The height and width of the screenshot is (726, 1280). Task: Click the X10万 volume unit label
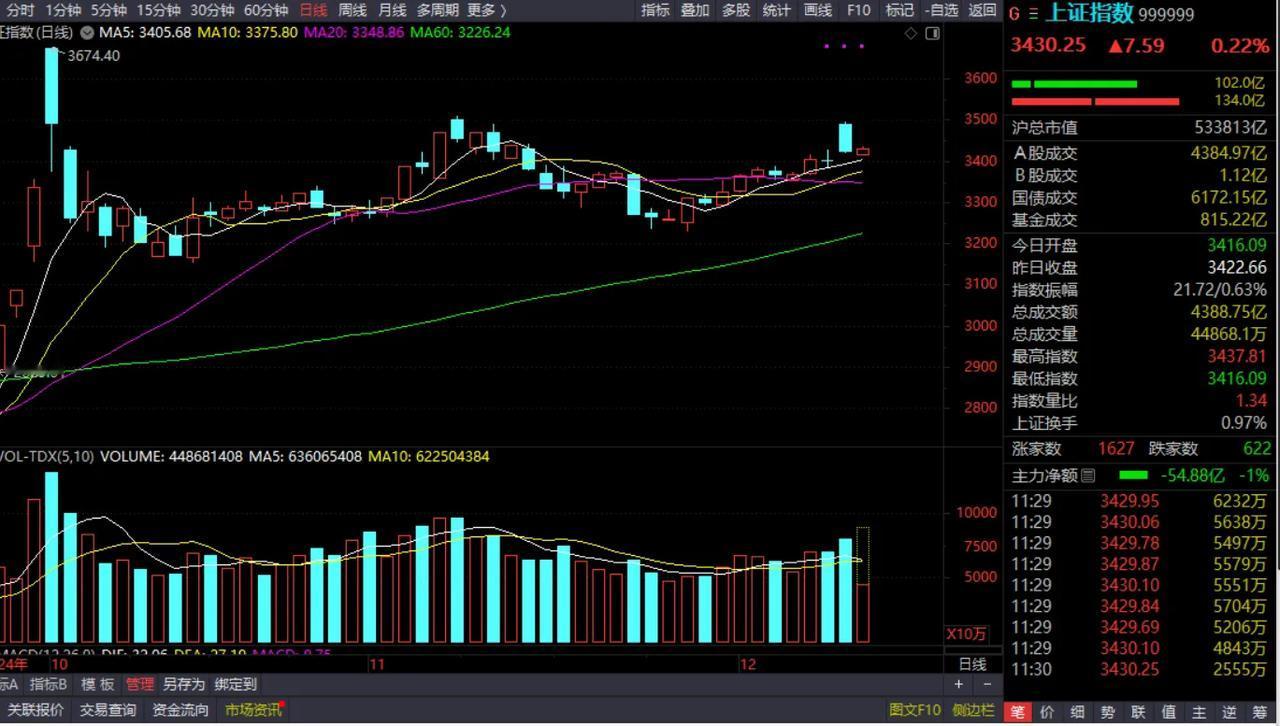click(x=967, y=634)
